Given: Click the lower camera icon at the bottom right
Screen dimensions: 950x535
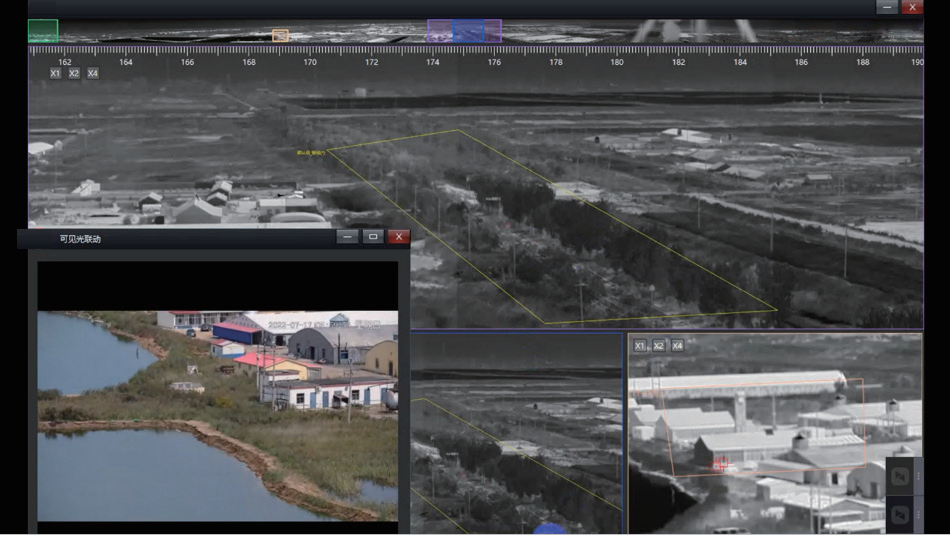Looking at the screenshot, I should click(x=900, y=515).
